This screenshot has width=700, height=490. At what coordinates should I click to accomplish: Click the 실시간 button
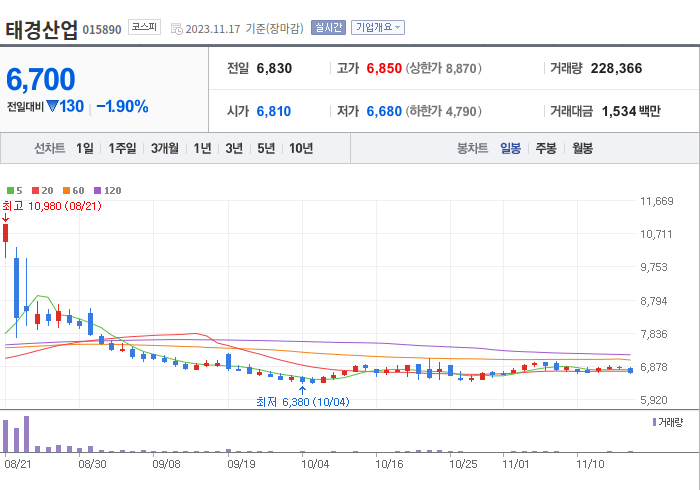pos(328,28)
